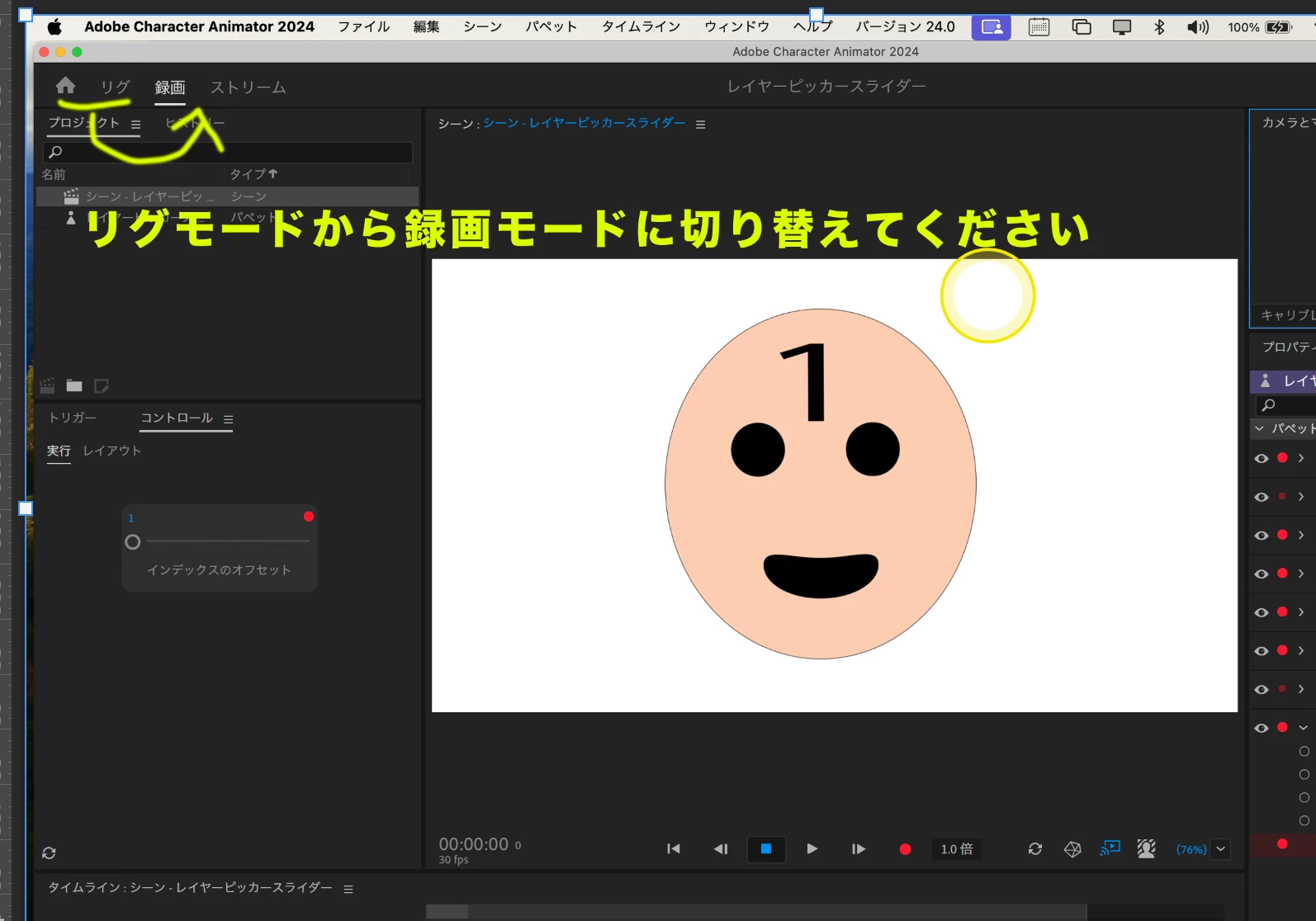Click the new scene clapperboard icon
Image resolution: width=1316 pixels, height=921 pixels.
coord(48,385)
